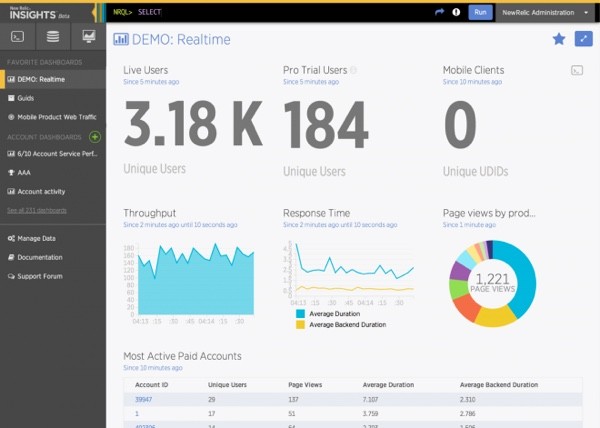Select DEMO: Realtime dashboard in sidebar
This screenshot has width=600, height=428.
pyautogui.click(x=53, y=80)
